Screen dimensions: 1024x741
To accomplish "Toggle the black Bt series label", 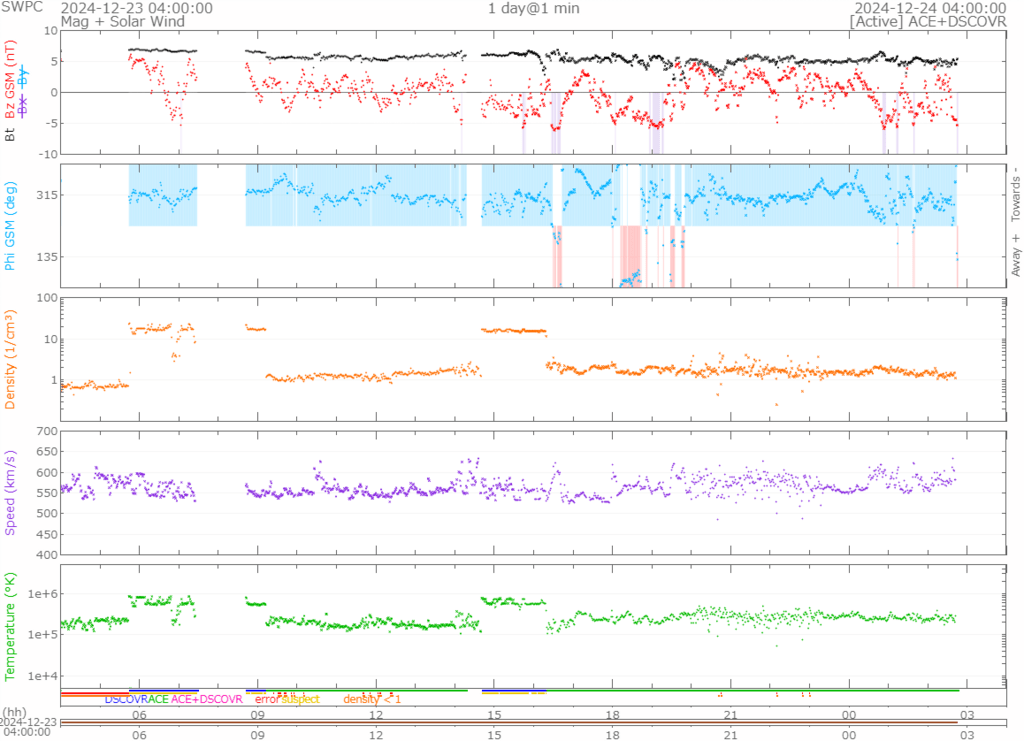I will pos(11,133).
